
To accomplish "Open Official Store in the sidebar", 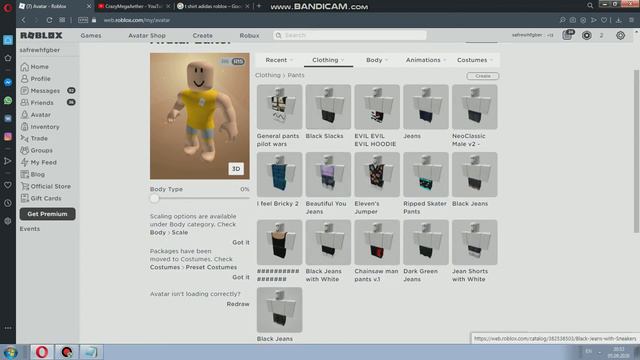I will [46, 186].
